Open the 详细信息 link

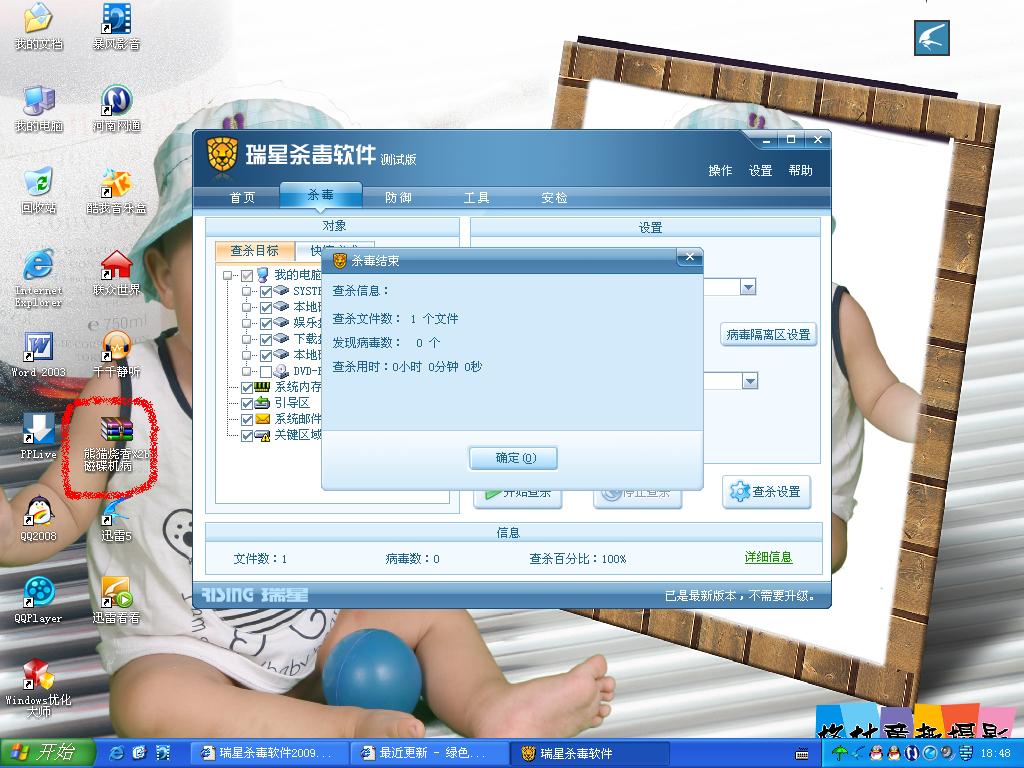tap(768, 557)
